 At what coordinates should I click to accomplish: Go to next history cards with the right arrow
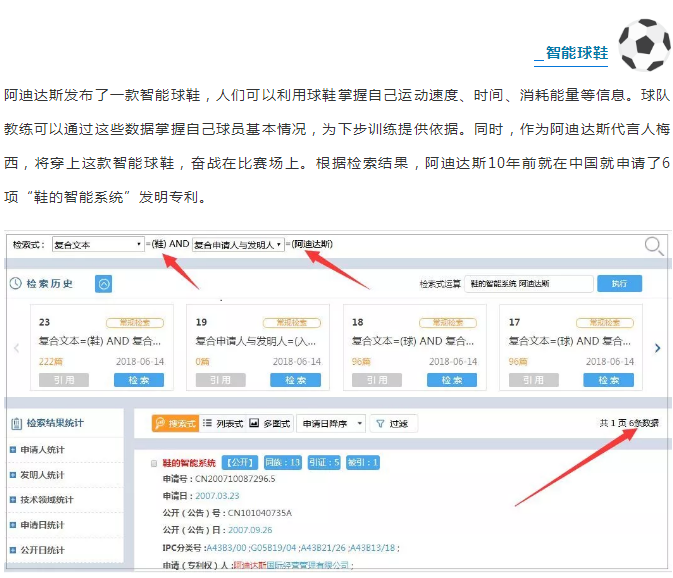coord(657,348)
